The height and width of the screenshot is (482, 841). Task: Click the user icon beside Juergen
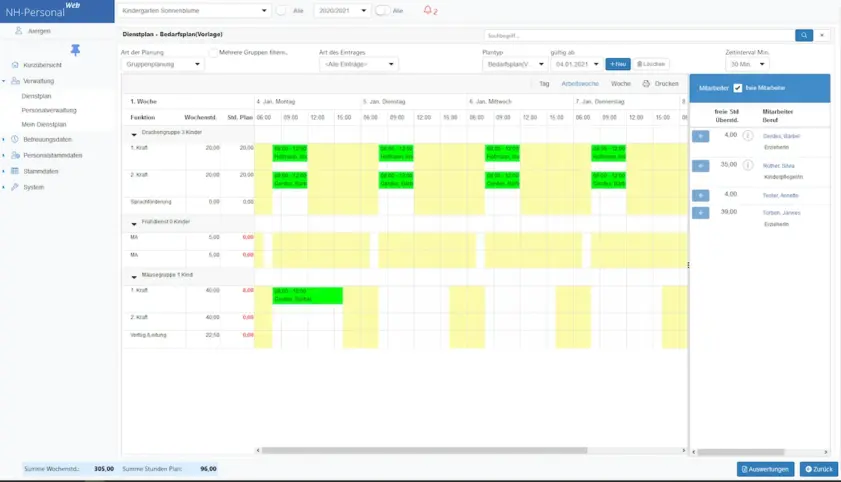click(x=19, y=31)
